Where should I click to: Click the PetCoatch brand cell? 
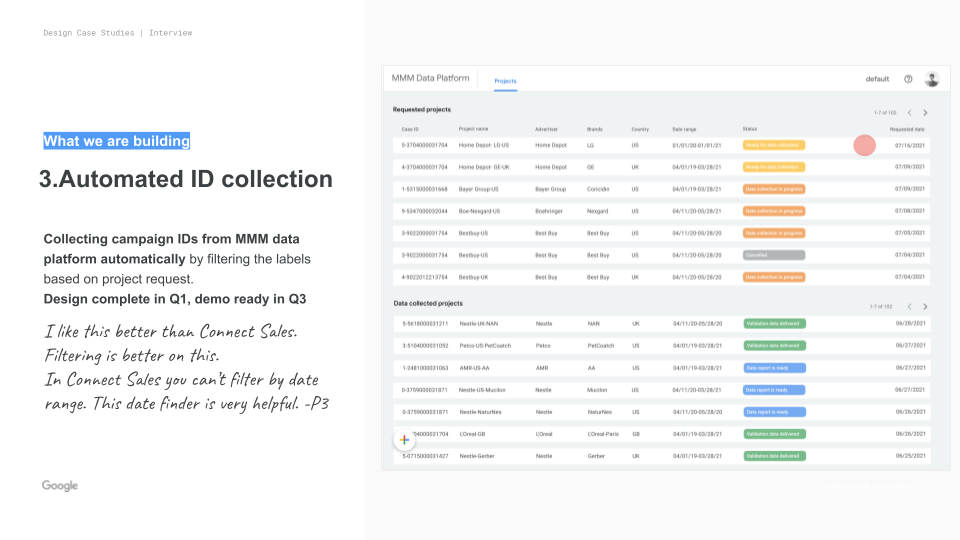pos(601,346)
